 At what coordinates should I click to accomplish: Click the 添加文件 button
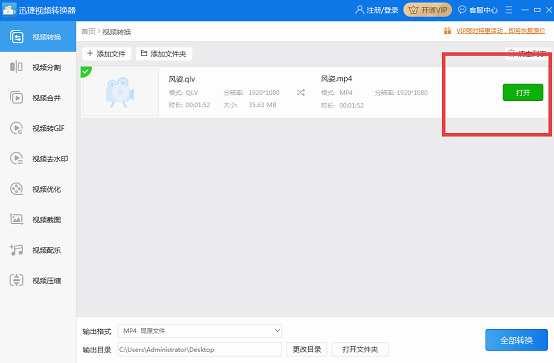[x=106, y=54]
